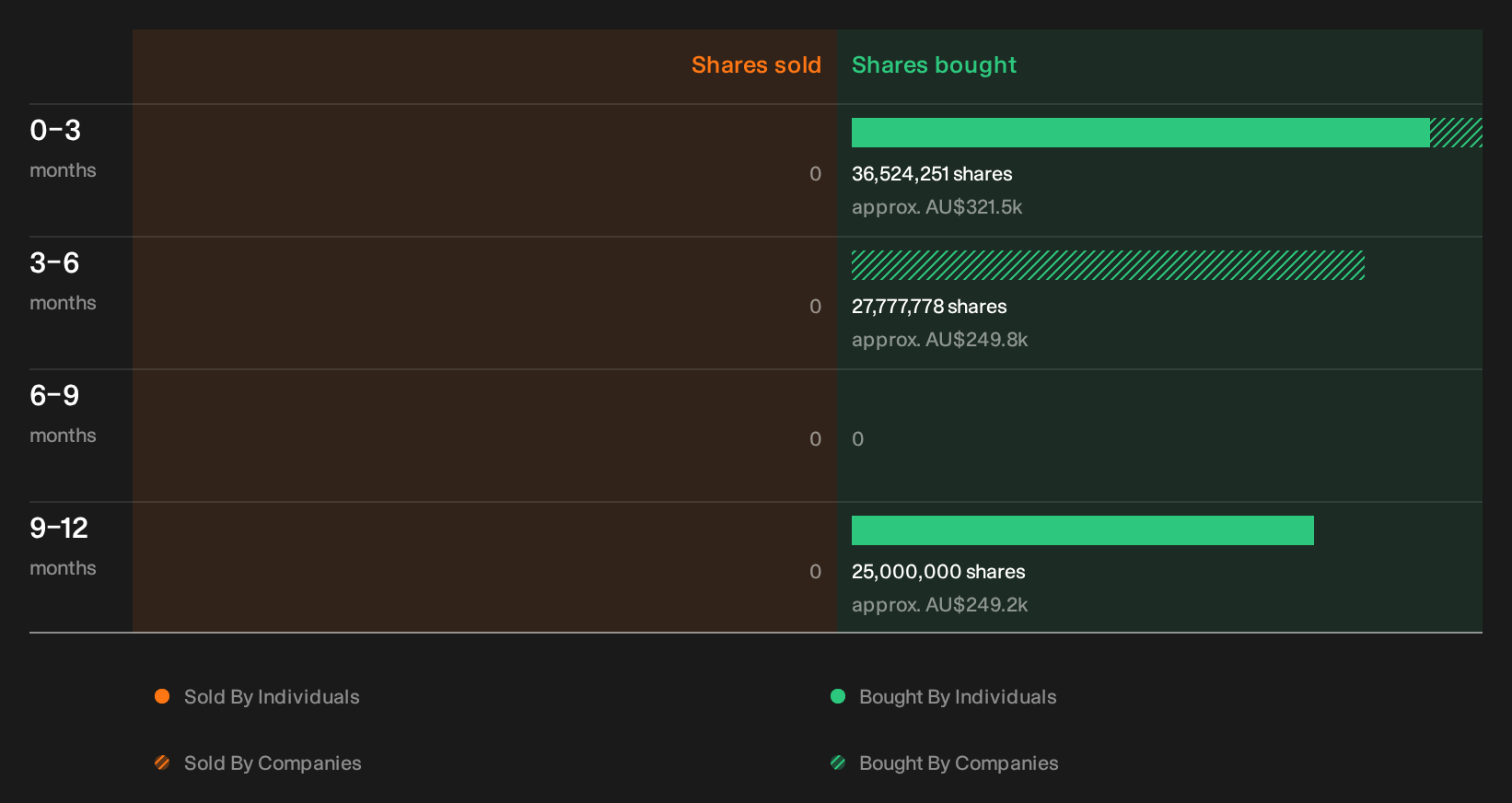Click the 25,000,000 shares value

[938, 572]
